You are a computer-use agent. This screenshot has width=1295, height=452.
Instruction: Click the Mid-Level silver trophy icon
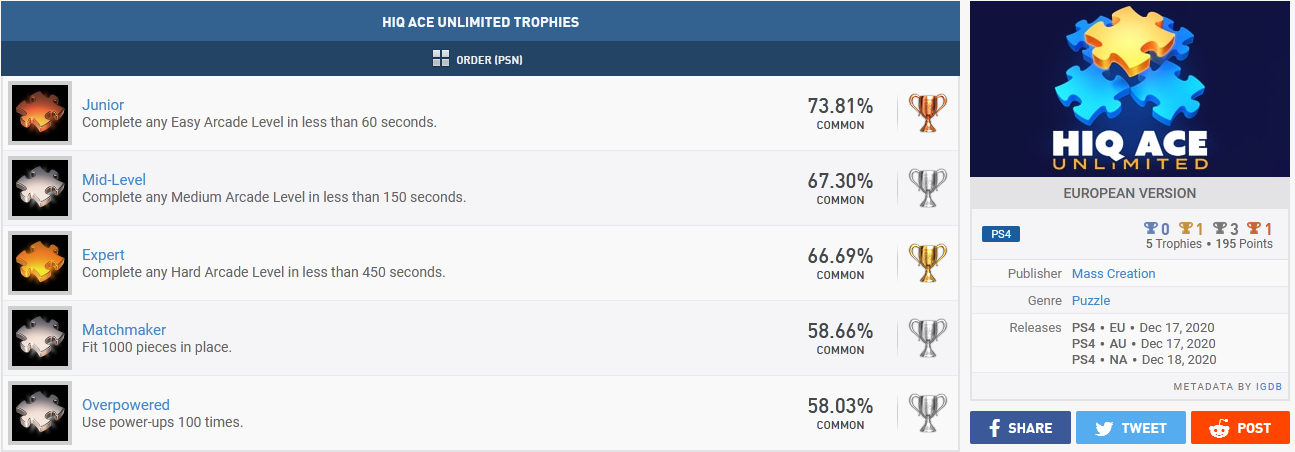(927, 188)
